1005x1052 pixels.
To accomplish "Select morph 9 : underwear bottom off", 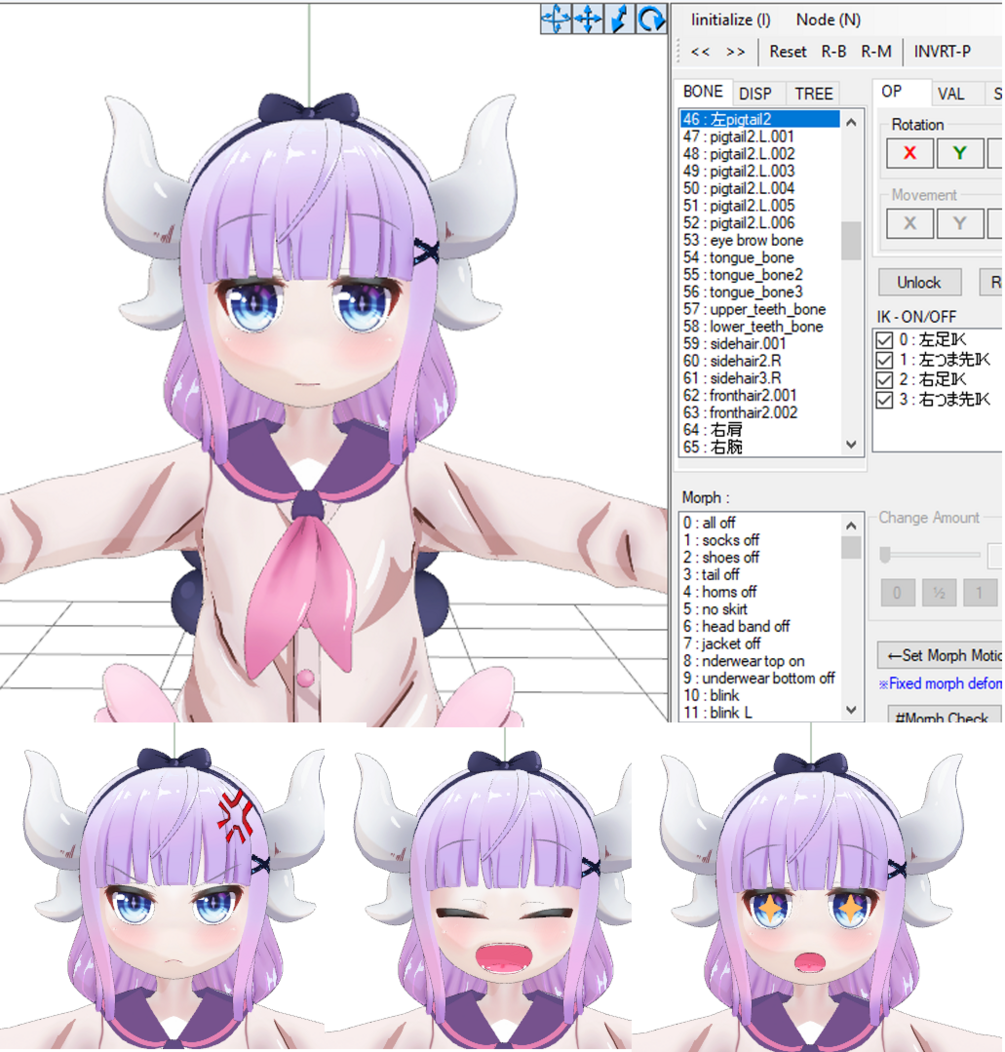I will click(759, 678).
